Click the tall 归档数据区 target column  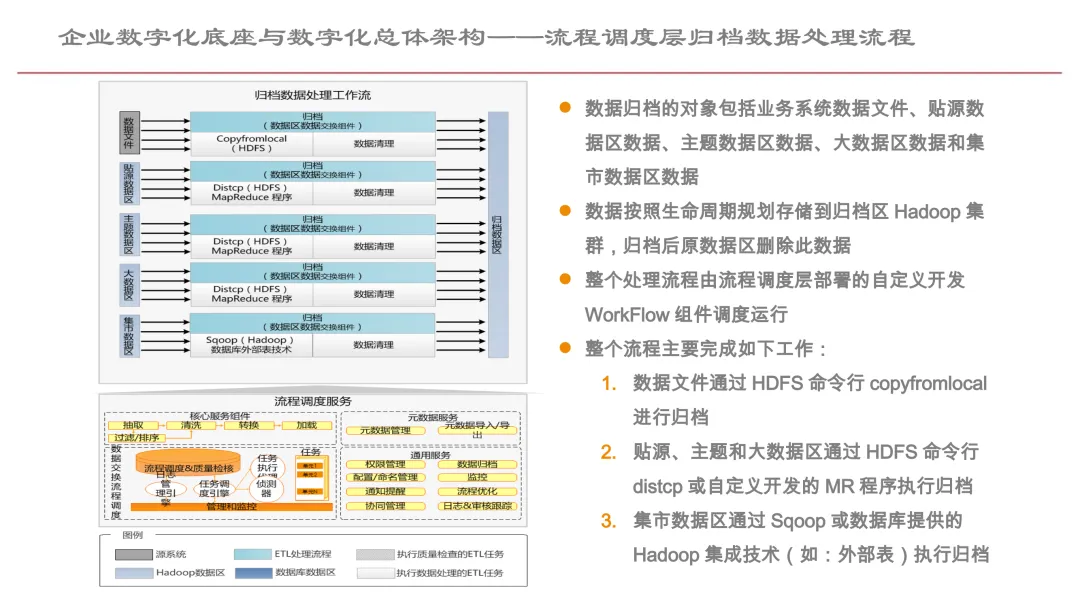(x=498, y=234)
